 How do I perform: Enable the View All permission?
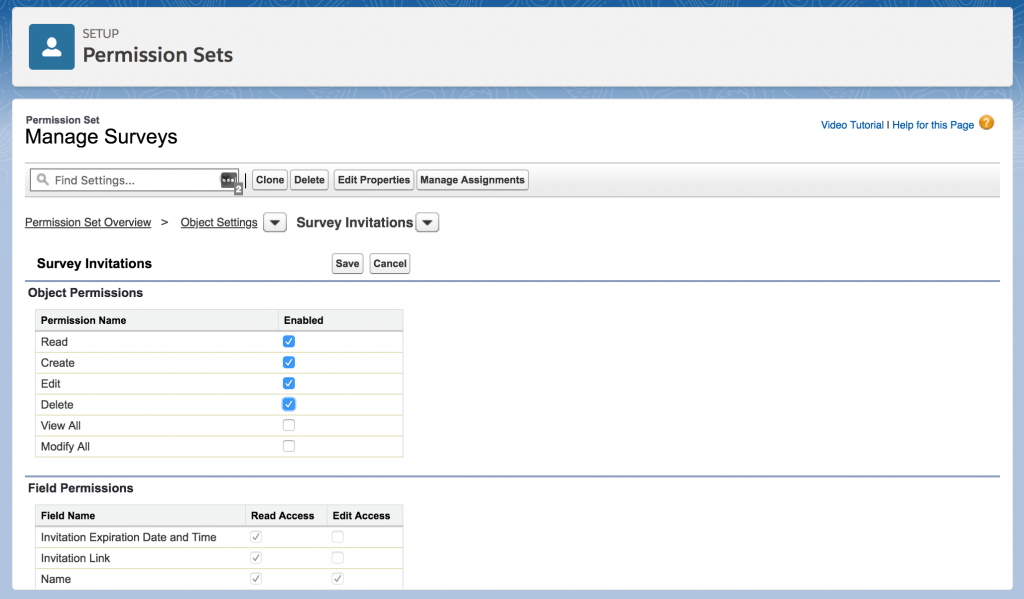point(289,425)
